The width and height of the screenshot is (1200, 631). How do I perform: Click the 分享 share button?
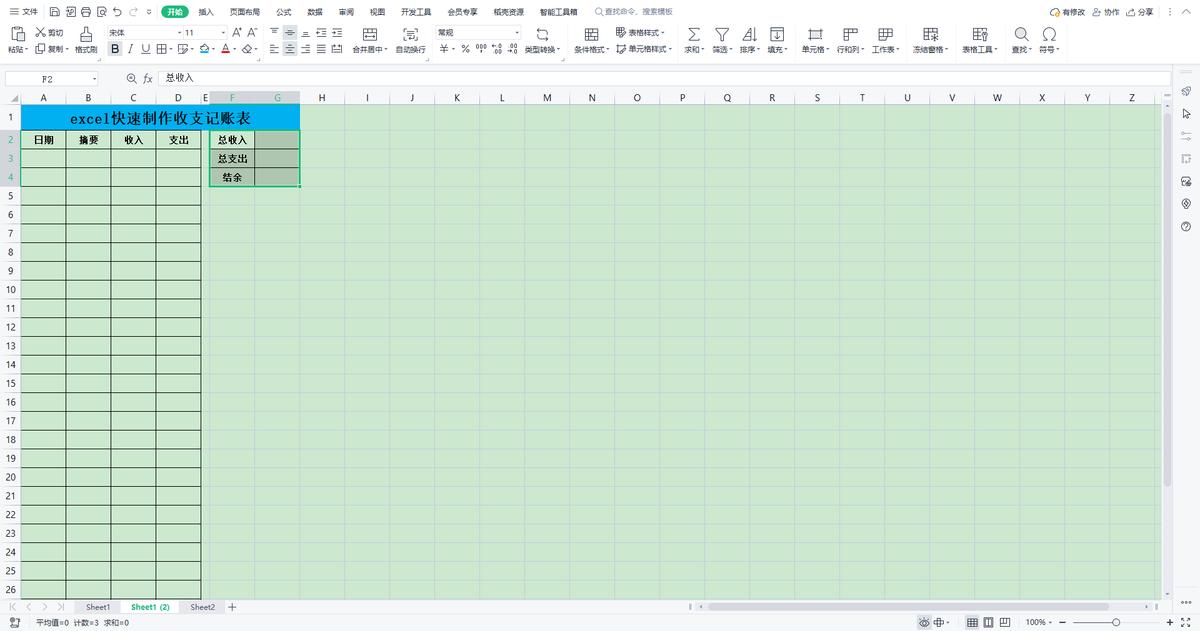(1139, 12)
